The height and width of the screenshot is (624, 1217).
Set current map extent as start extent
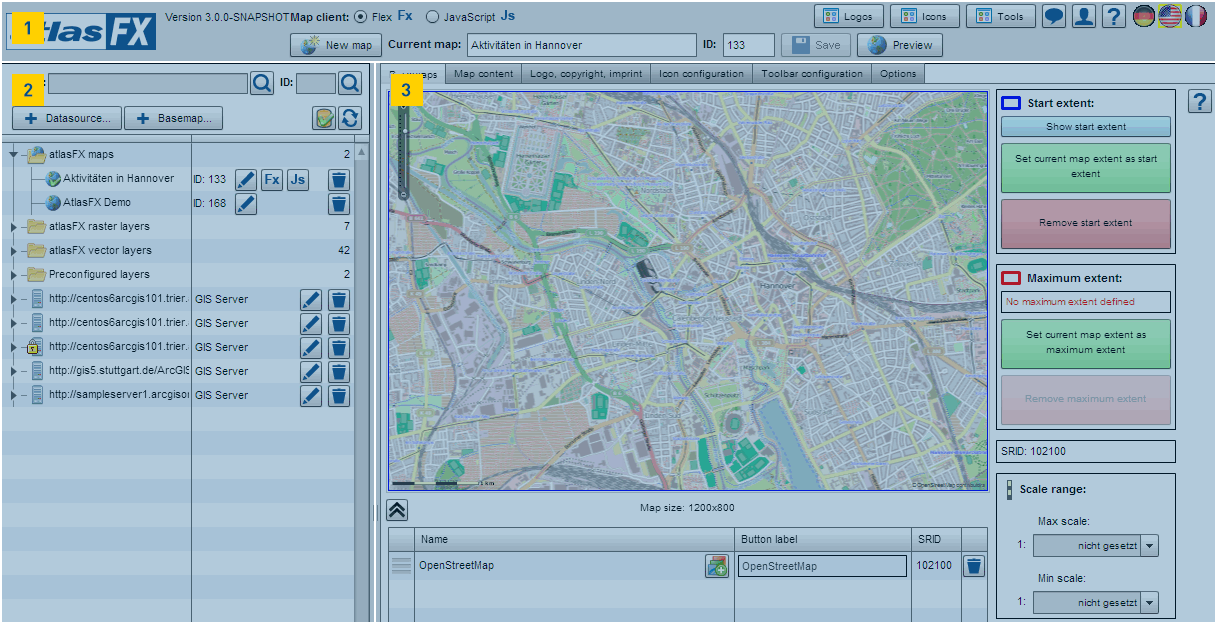click(x=1086, y=167)
